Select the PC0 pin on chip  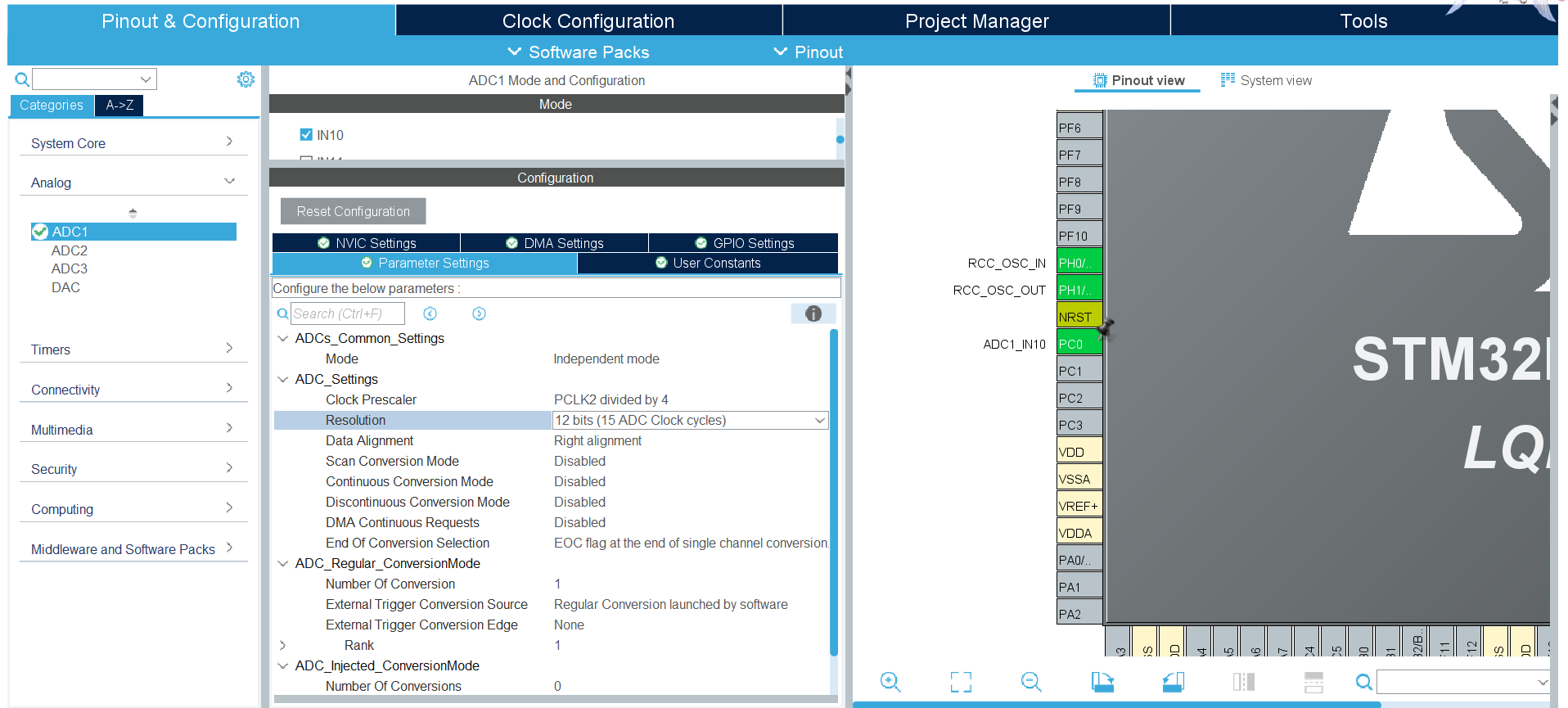coord(1079,344)
